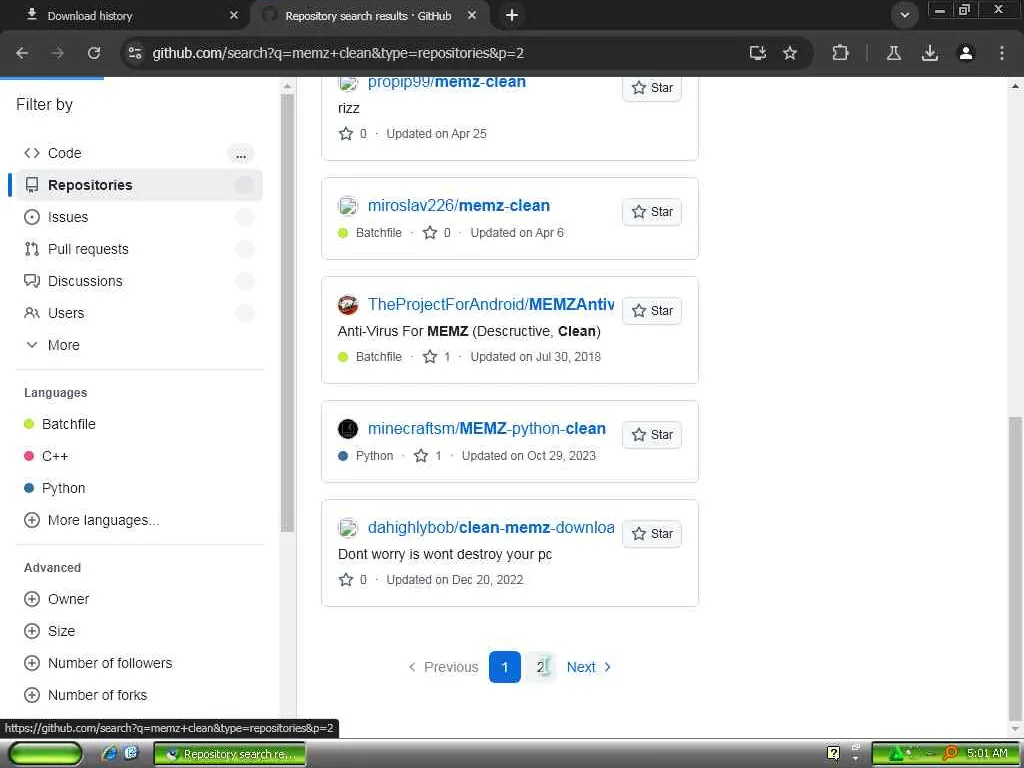Click the address bar URL

[338, 53]
